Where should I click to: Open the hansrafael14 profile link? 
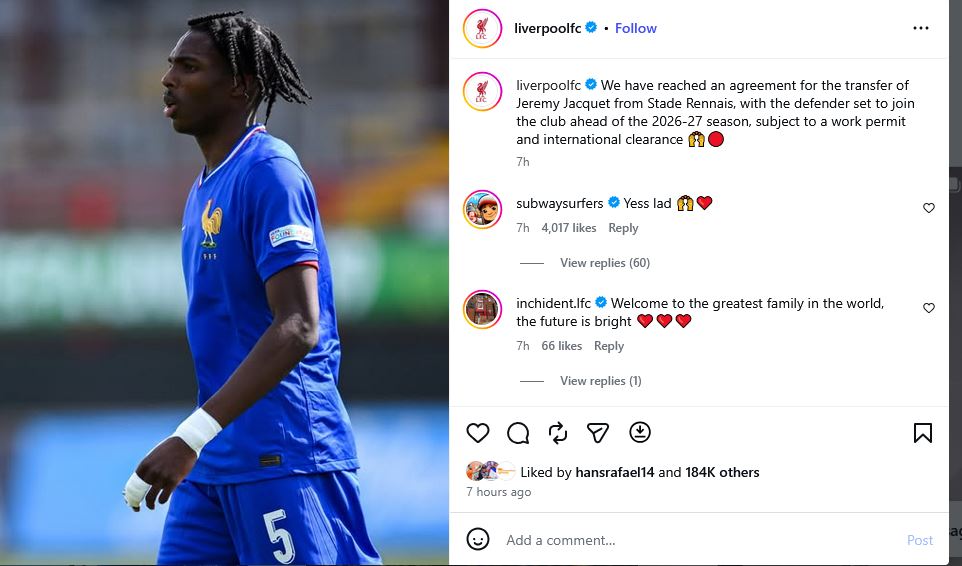[x=615, y=472]
